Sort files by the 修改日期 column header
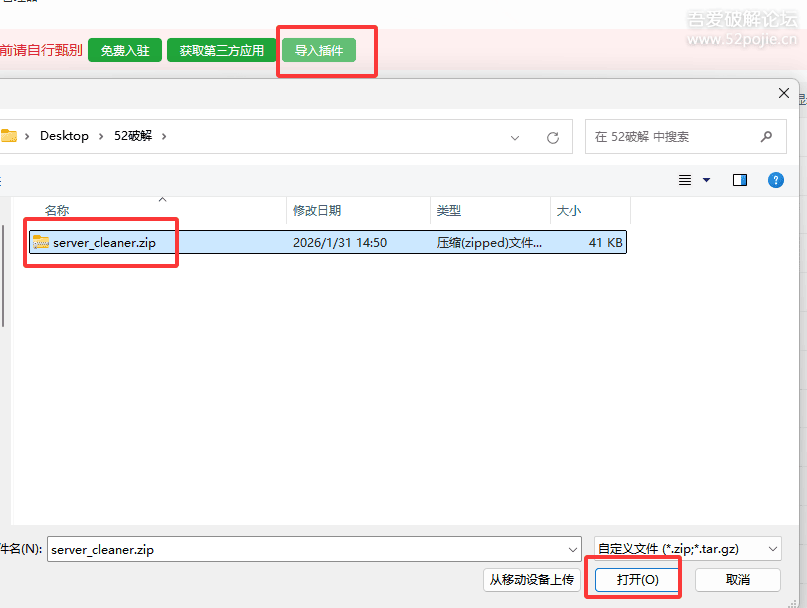This screenshot has height=608, width=807. 317,211
